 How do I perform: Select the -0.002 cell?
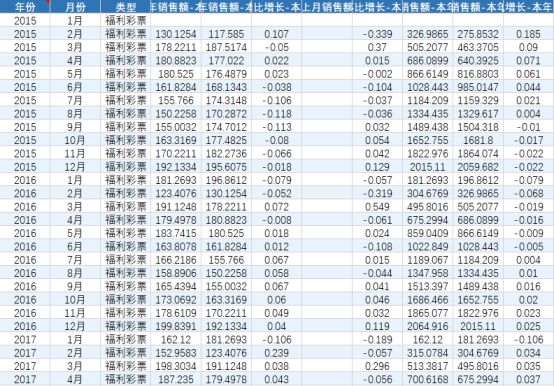tap(377, 74)
